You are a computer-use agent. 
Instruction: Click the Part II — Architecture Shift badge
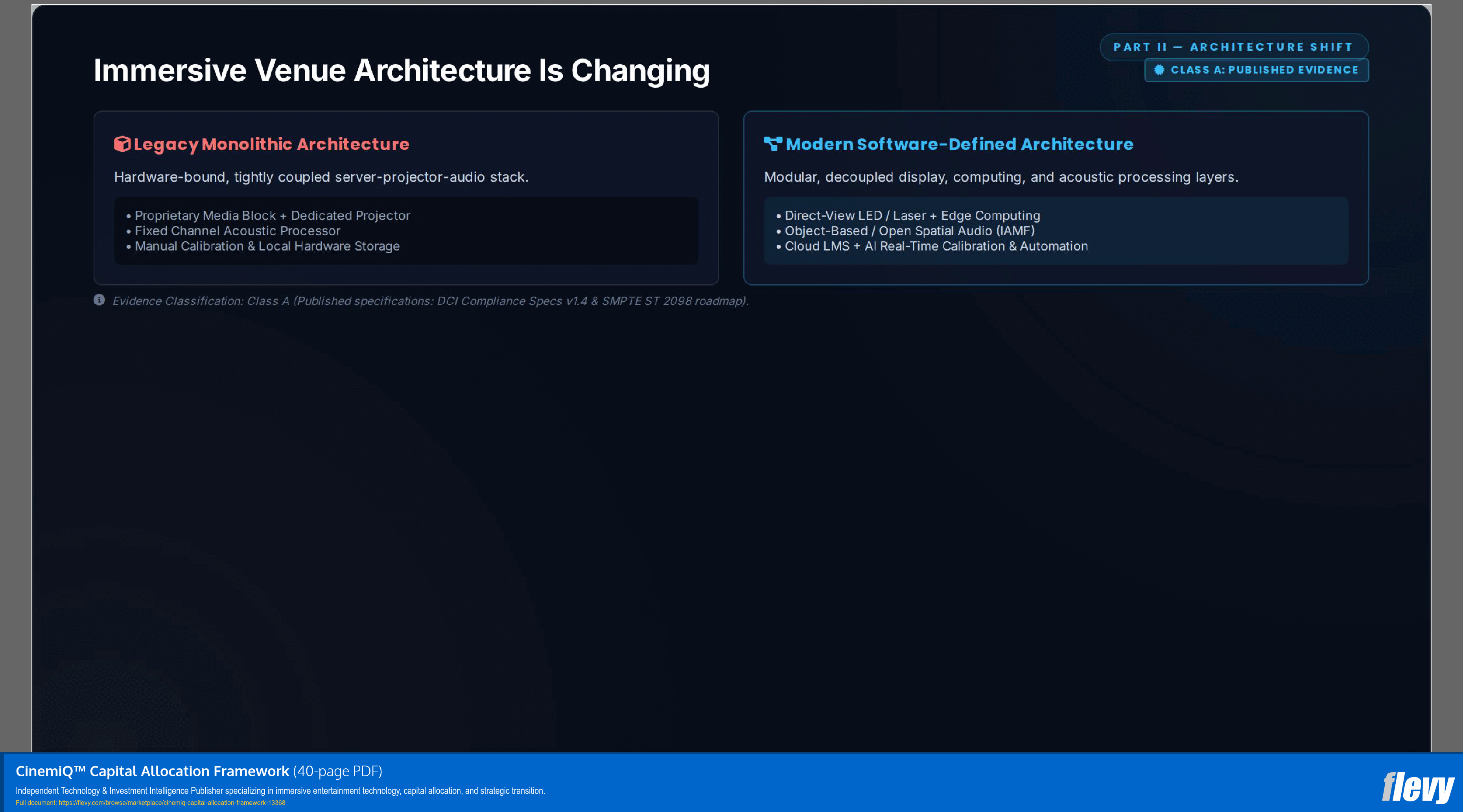point(1234,47)
